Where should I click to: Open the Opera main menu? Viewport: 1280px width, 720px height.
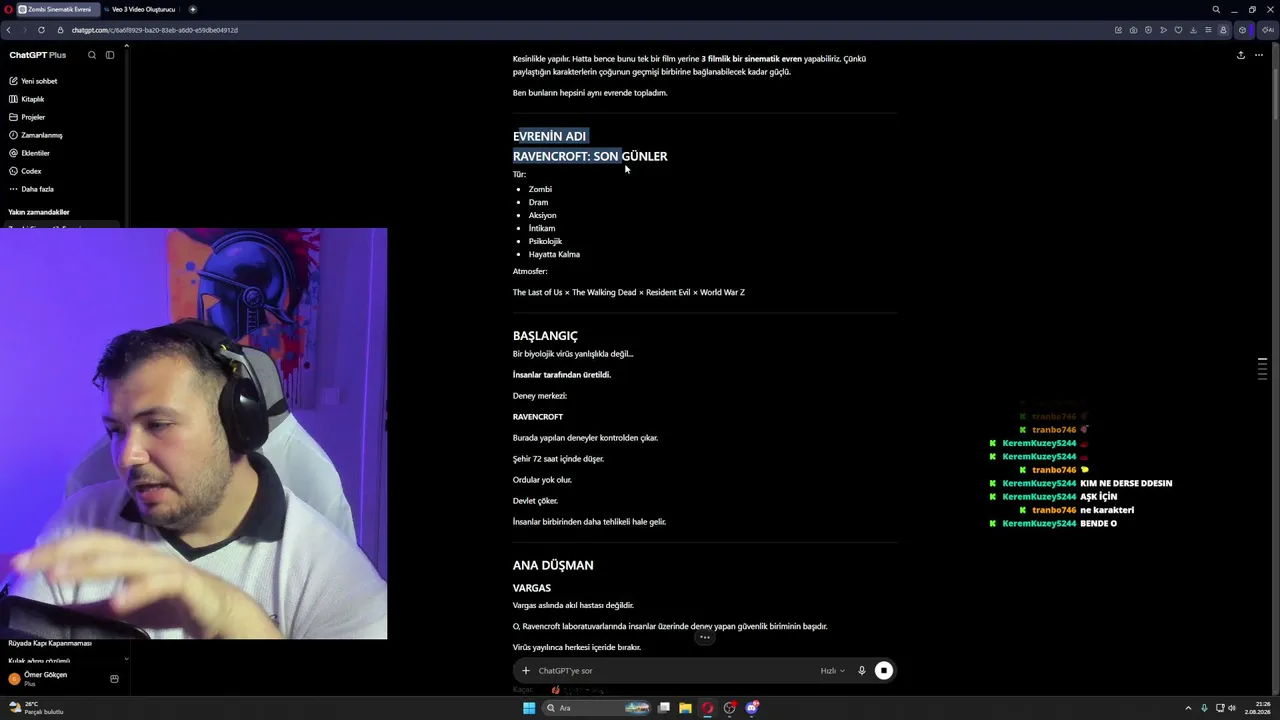(x=8, y=9)
